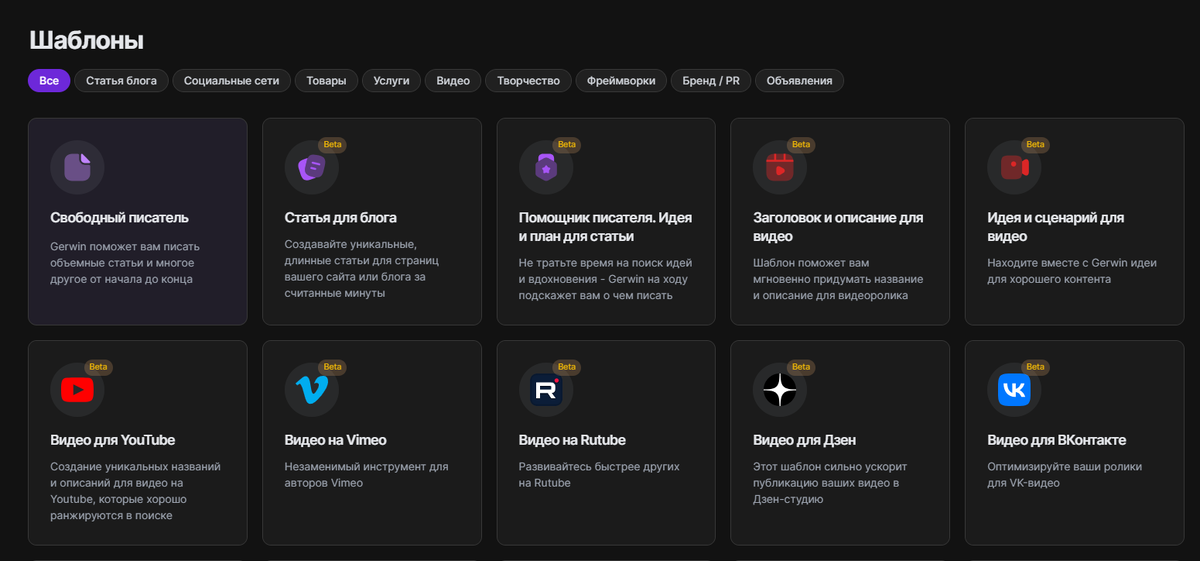Click the Beta badge on Видео для YouTube
Image resolution: width=1200 pixels, height=561 pixels.
pyautogui.click(x=98, y=367)
